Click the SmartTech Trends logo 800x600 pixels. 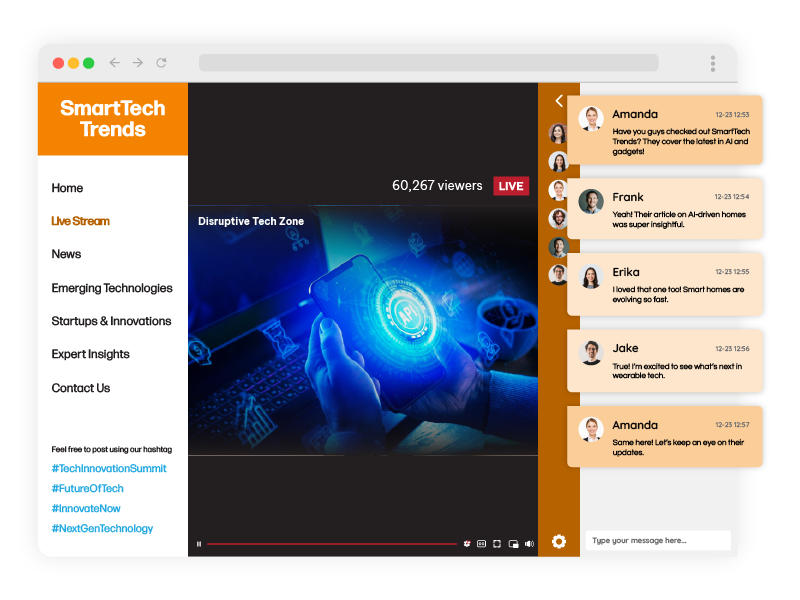pos(112,119)
